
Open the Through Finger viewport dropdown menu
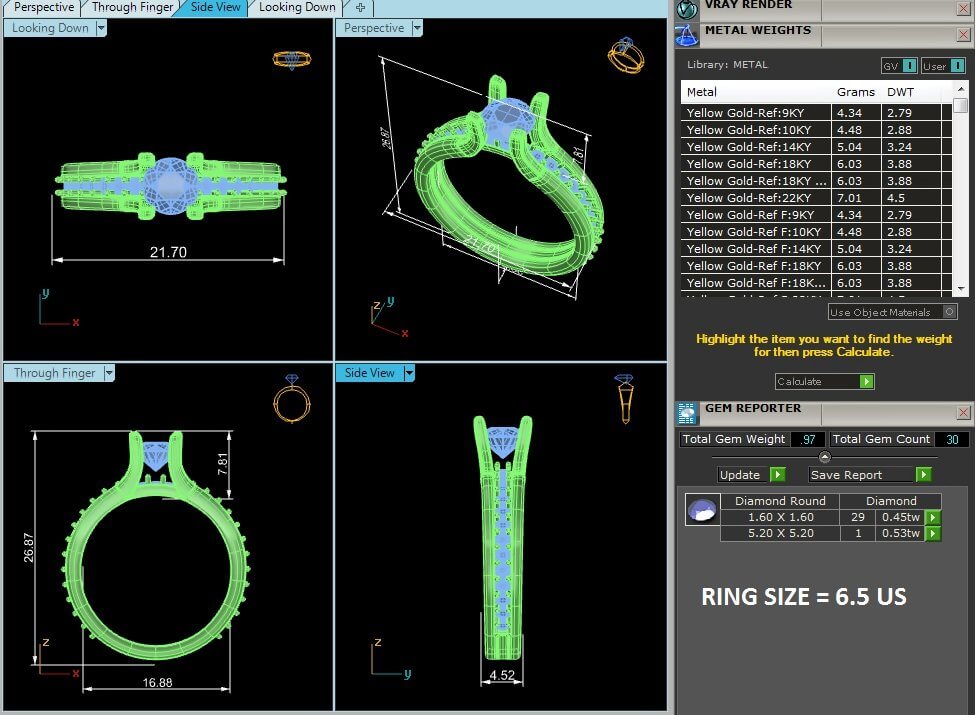tap(109, 373)
